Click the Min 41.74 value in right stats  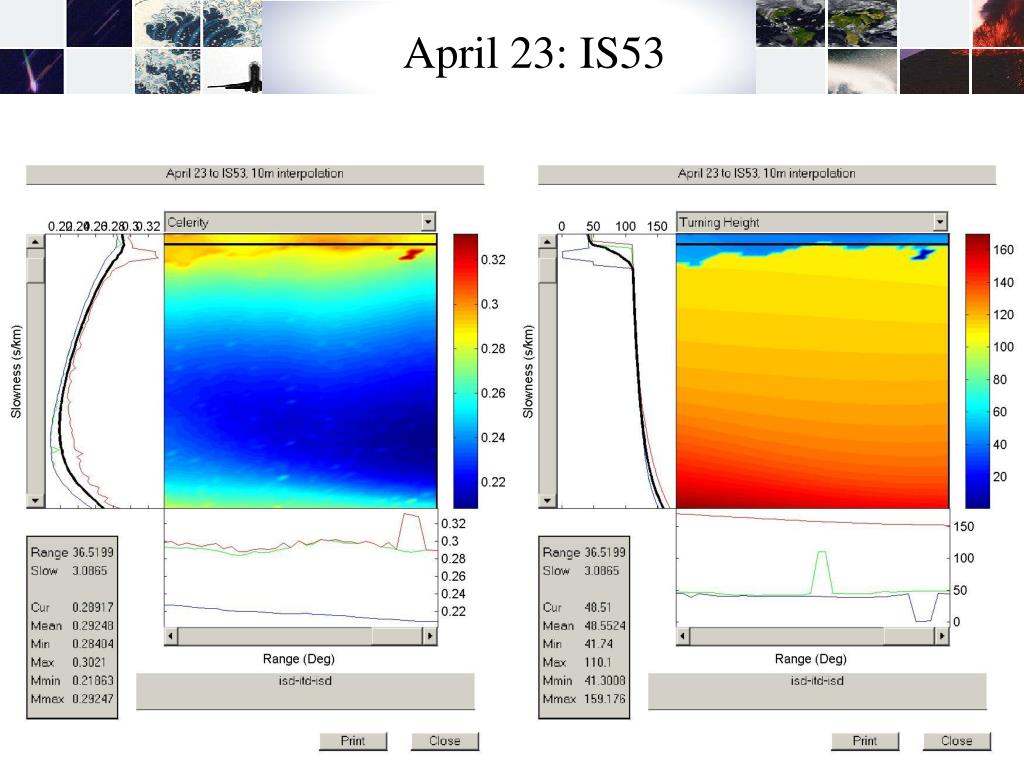598,644
